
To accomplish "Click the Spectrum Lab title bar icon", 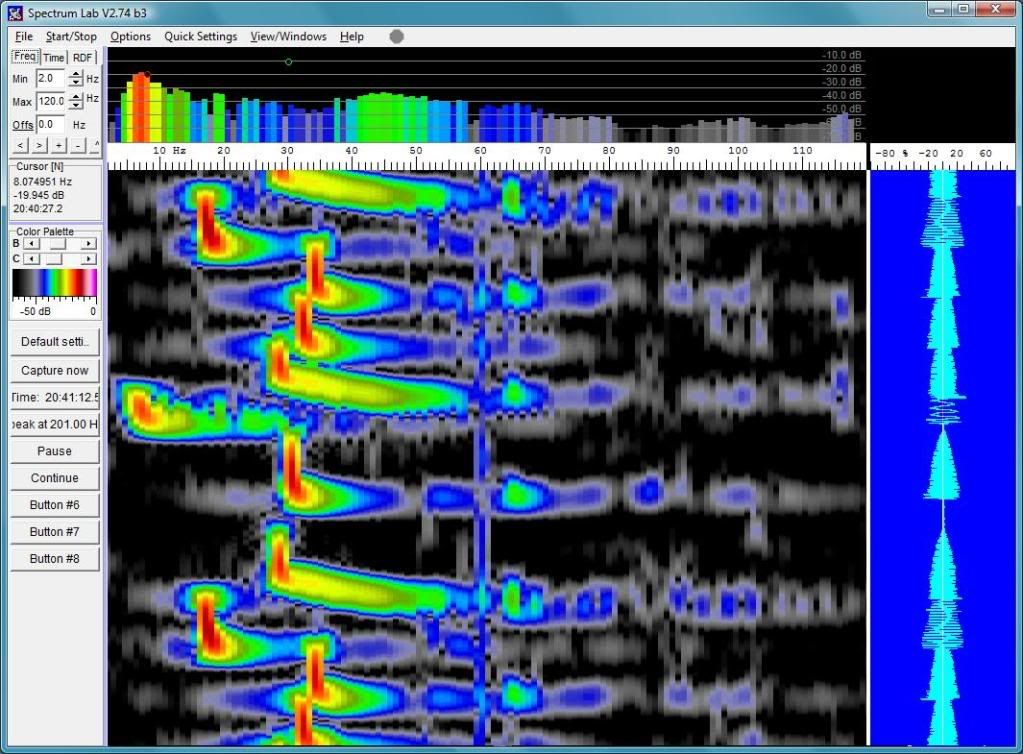I will (14, 12).
